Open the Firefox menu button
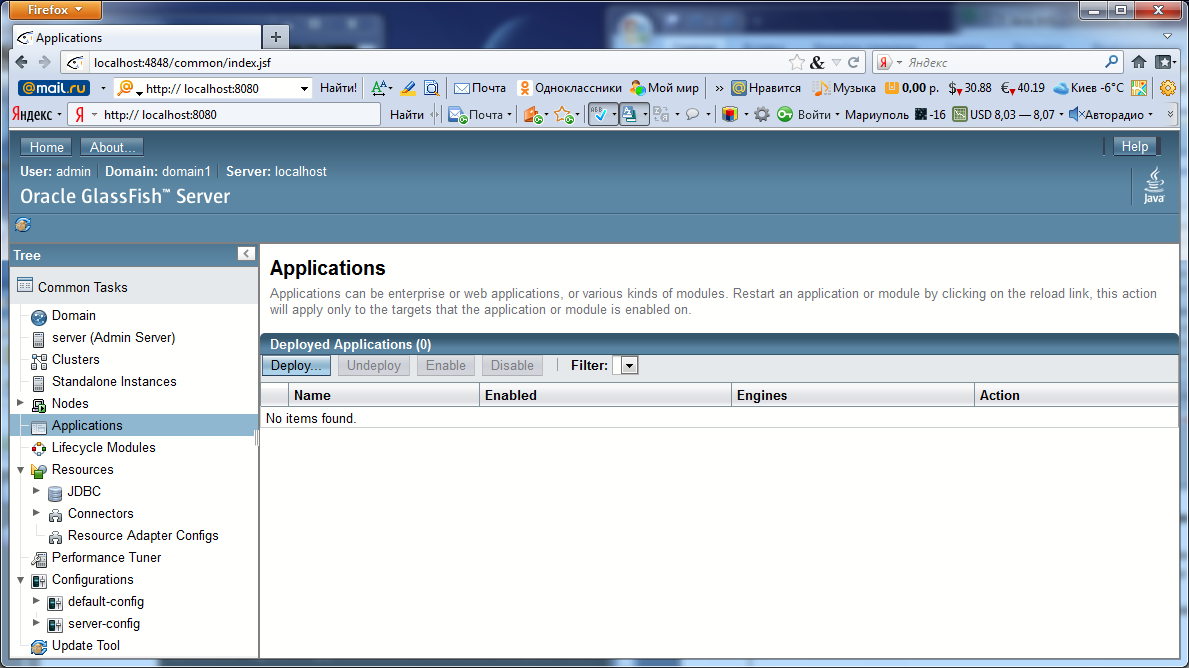1189x668 pixels. coord(55,10)
